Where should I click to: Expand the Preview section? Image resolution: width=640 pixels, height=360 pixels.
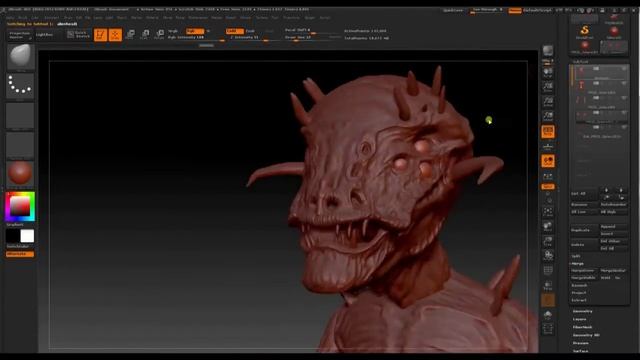coord(580,343)
